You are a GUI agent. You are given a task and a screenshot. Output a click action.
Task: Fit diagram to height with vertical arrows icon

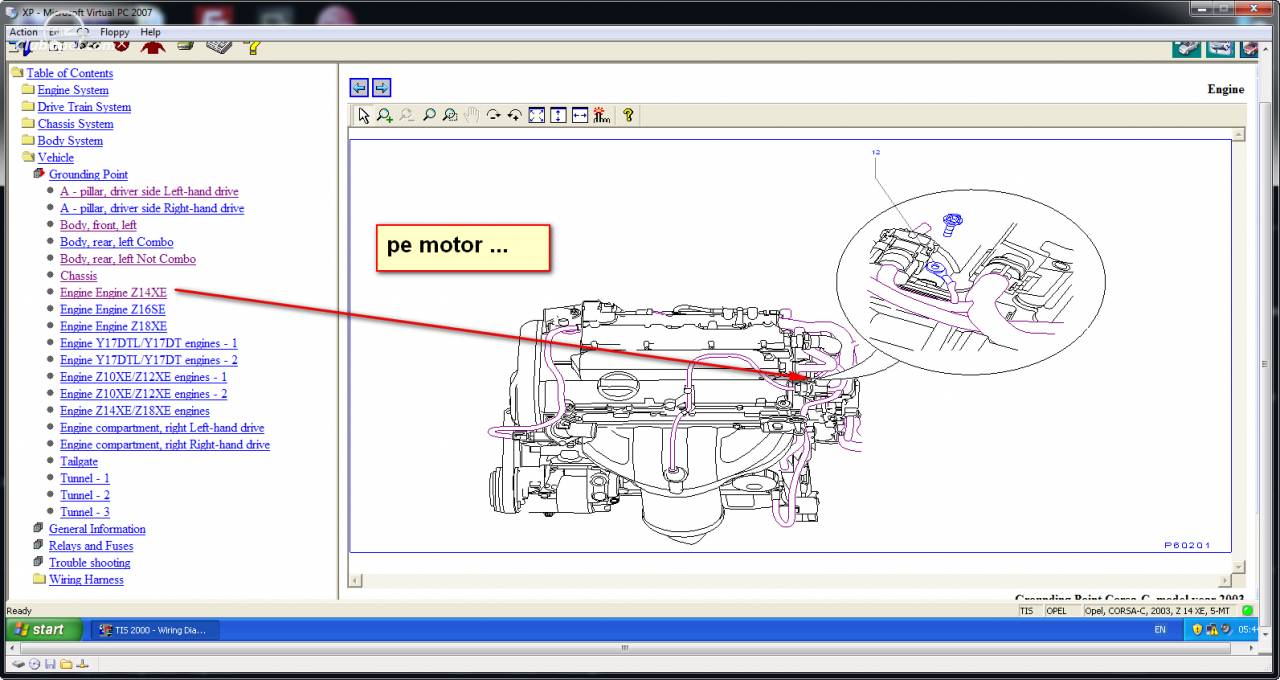point(558,115)
